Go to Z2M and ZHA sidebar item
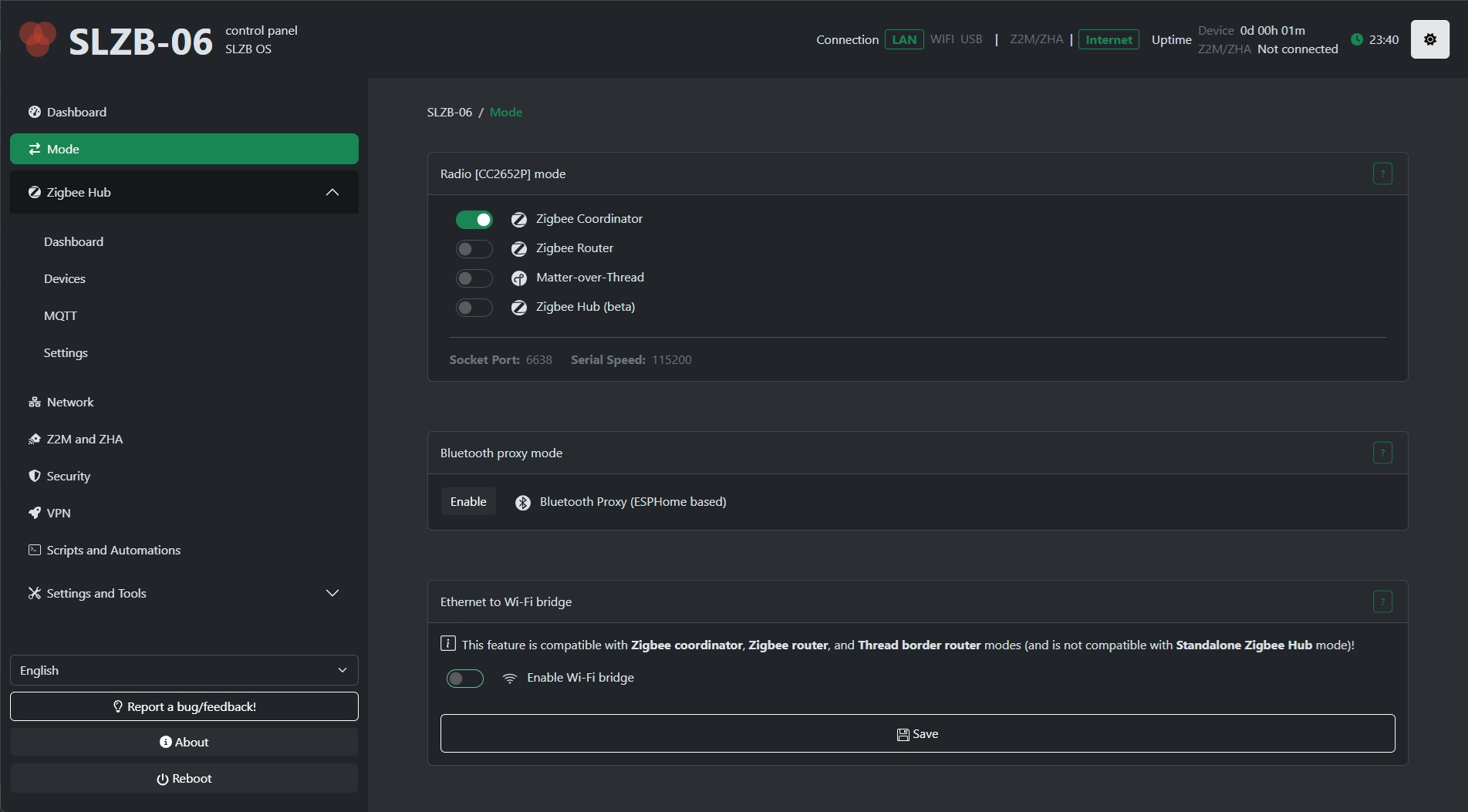This screenshot has width=1468, height=812. coord(85,440)
